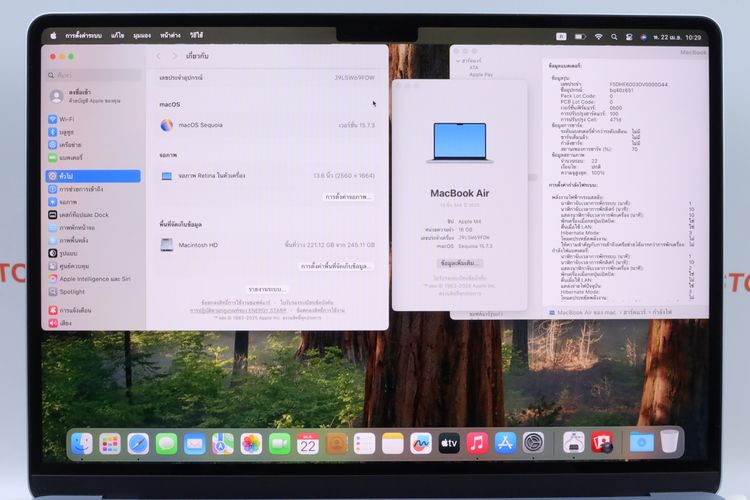
Task: Launch Safari from the Dock
Action: (138, 444)
